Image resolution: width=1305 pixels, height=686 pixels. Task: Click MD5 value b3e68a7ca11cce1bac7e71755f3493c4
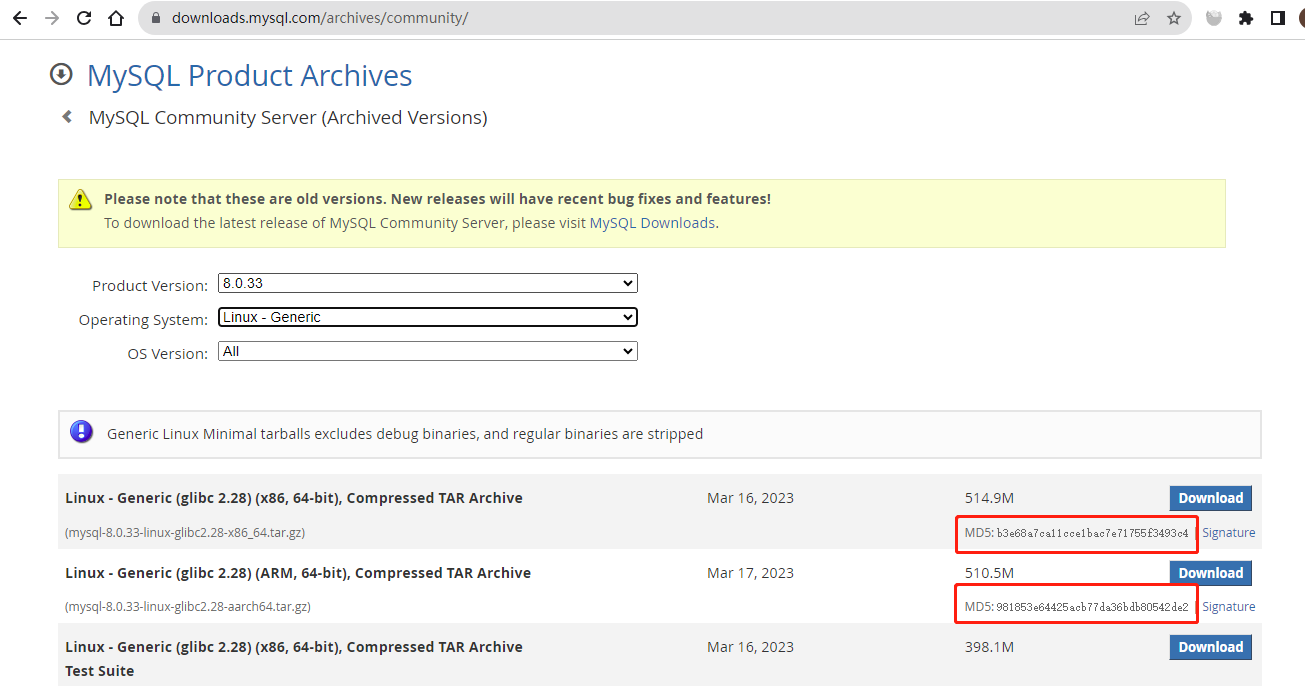pyautogui.click(x=1092, y=533)
